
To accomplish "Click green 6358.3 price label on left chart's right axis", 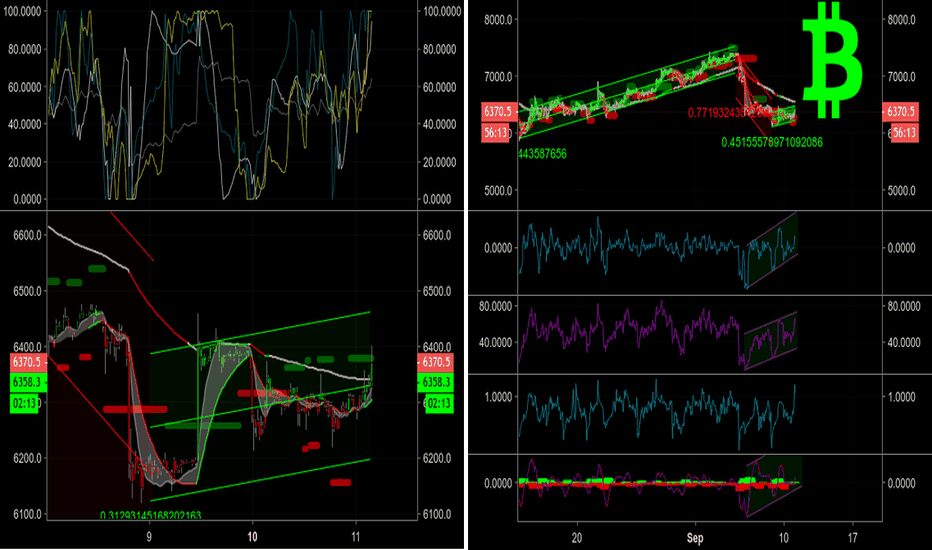I will [436, 382].
